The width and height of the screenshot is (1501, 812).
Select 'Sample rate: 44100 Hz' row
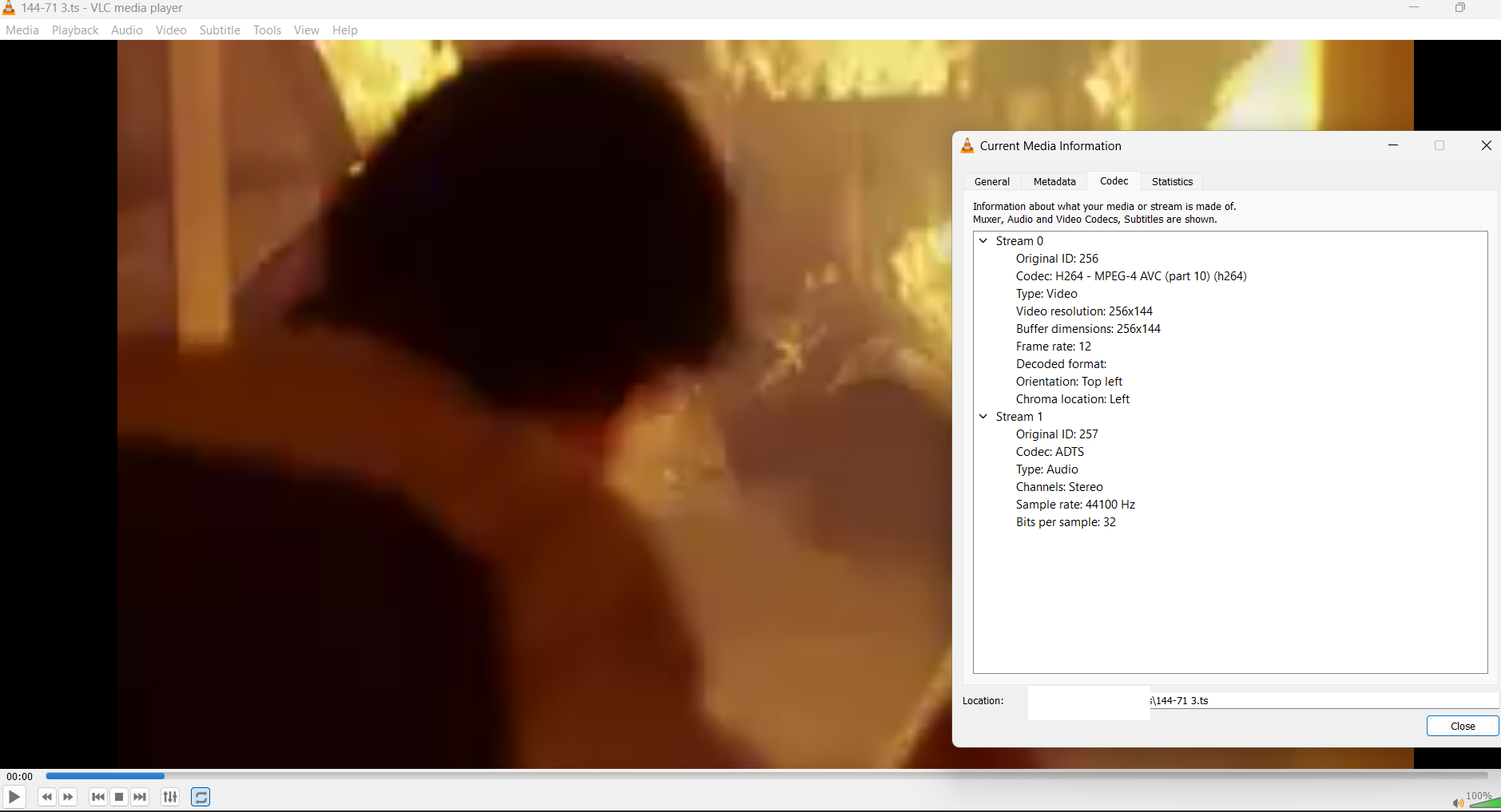pos(1075,505)
